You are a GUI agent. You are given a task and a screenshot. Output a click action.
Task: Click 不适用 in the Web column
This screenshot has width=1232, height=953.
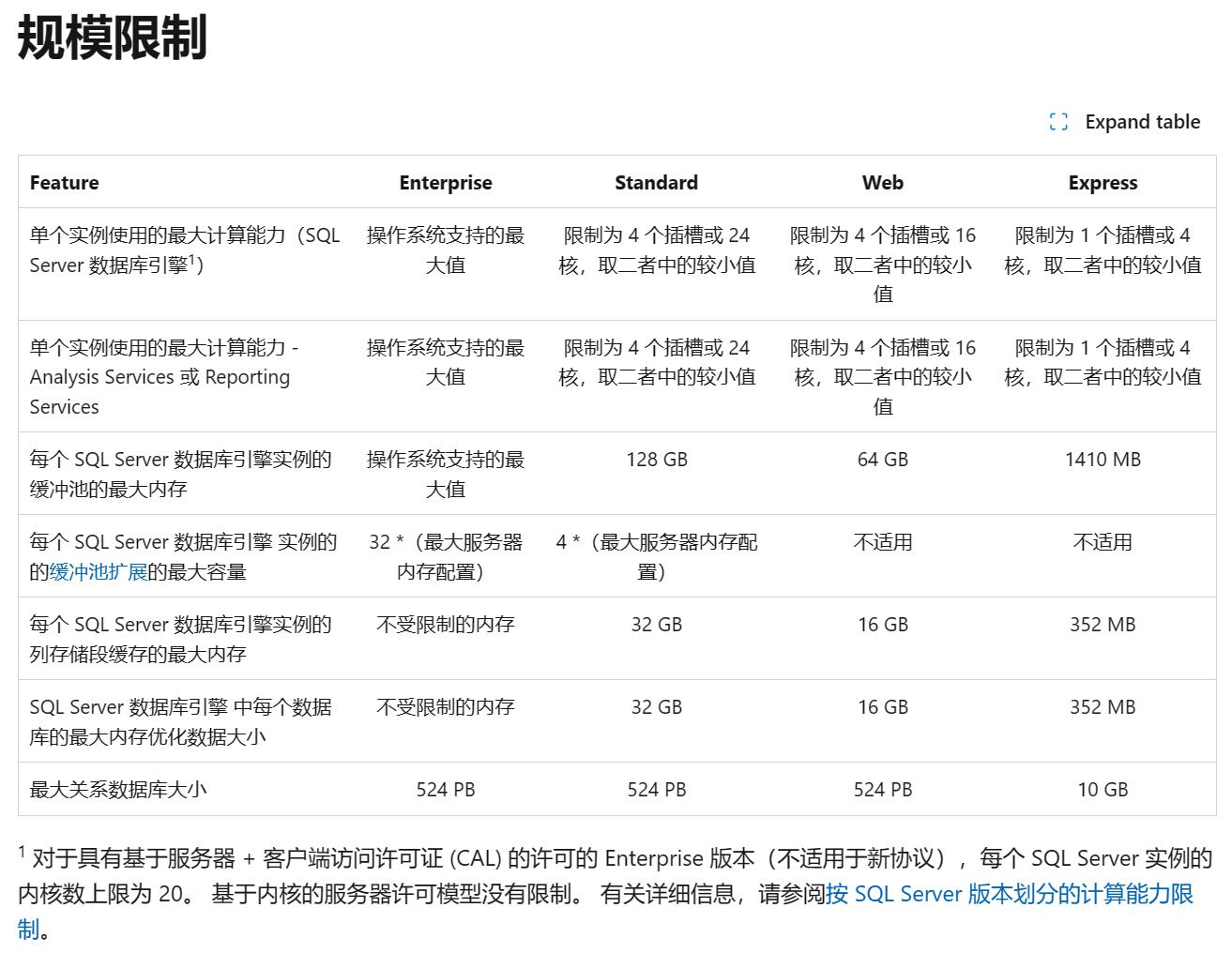pos(883,542)
